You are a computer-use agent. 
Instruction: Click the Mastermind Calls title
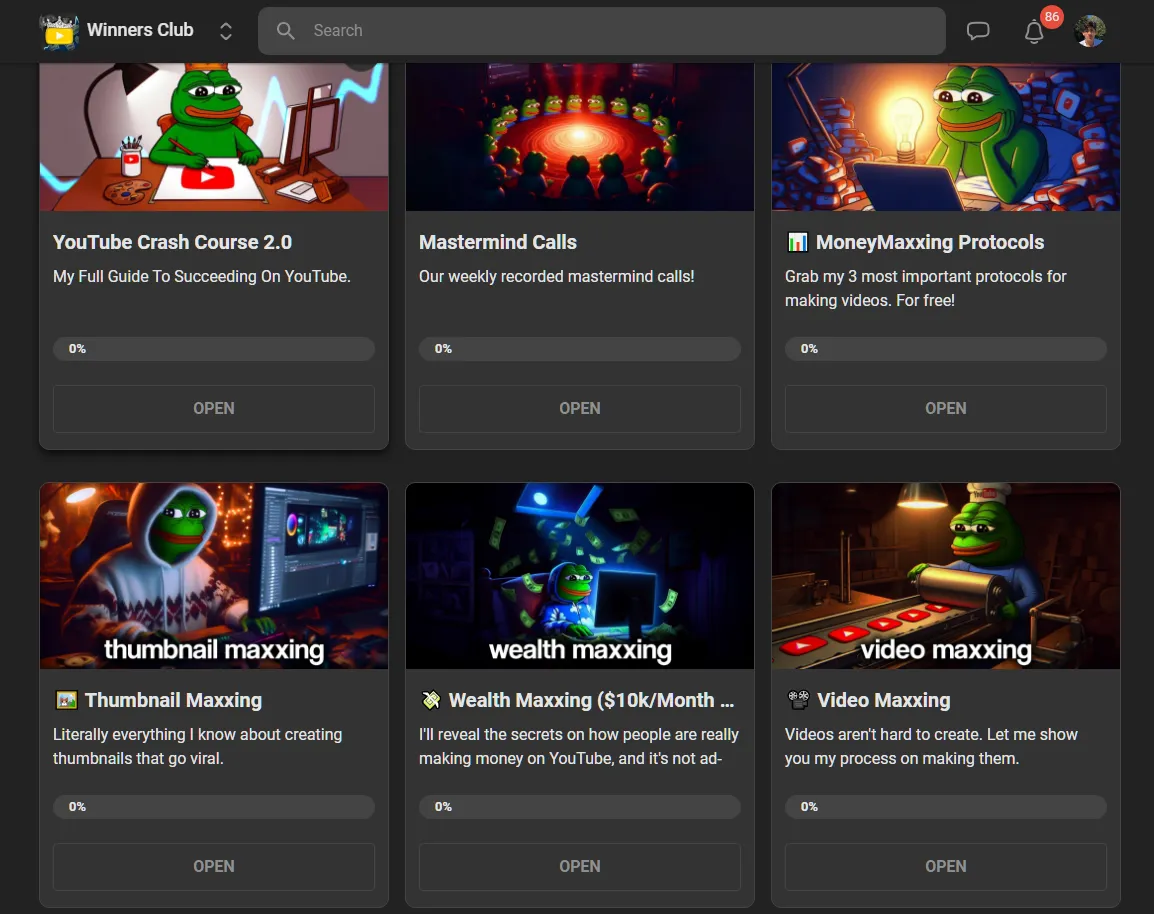pos(498,242)
